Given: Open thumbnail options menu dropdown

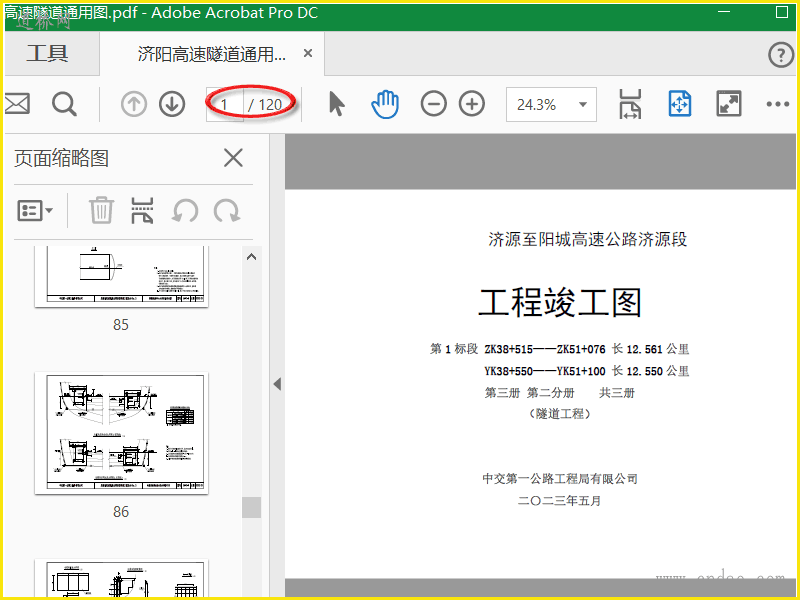Looking at the screenshot, I should (x=35, y=210).
